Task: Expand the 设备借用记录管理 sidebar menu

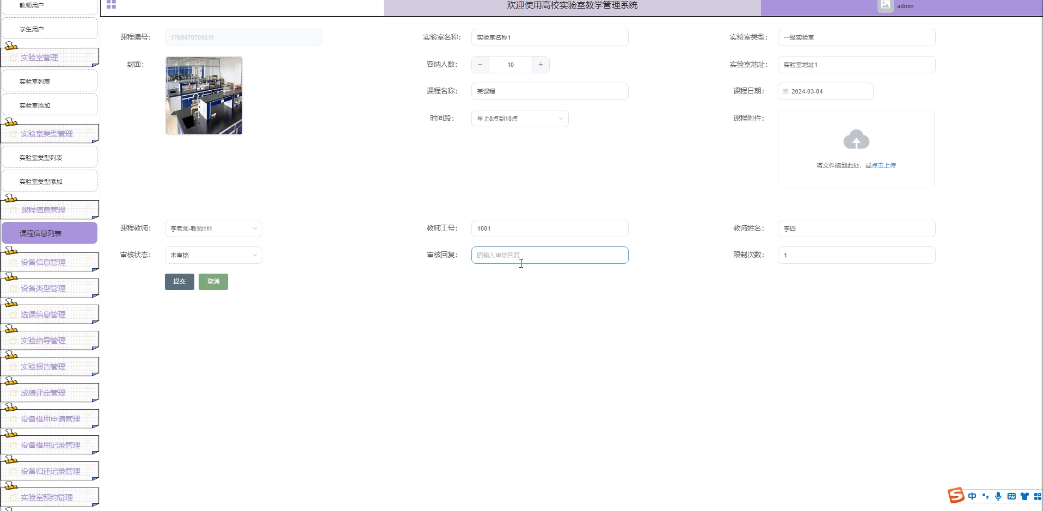Action: [x=50, y=445]
